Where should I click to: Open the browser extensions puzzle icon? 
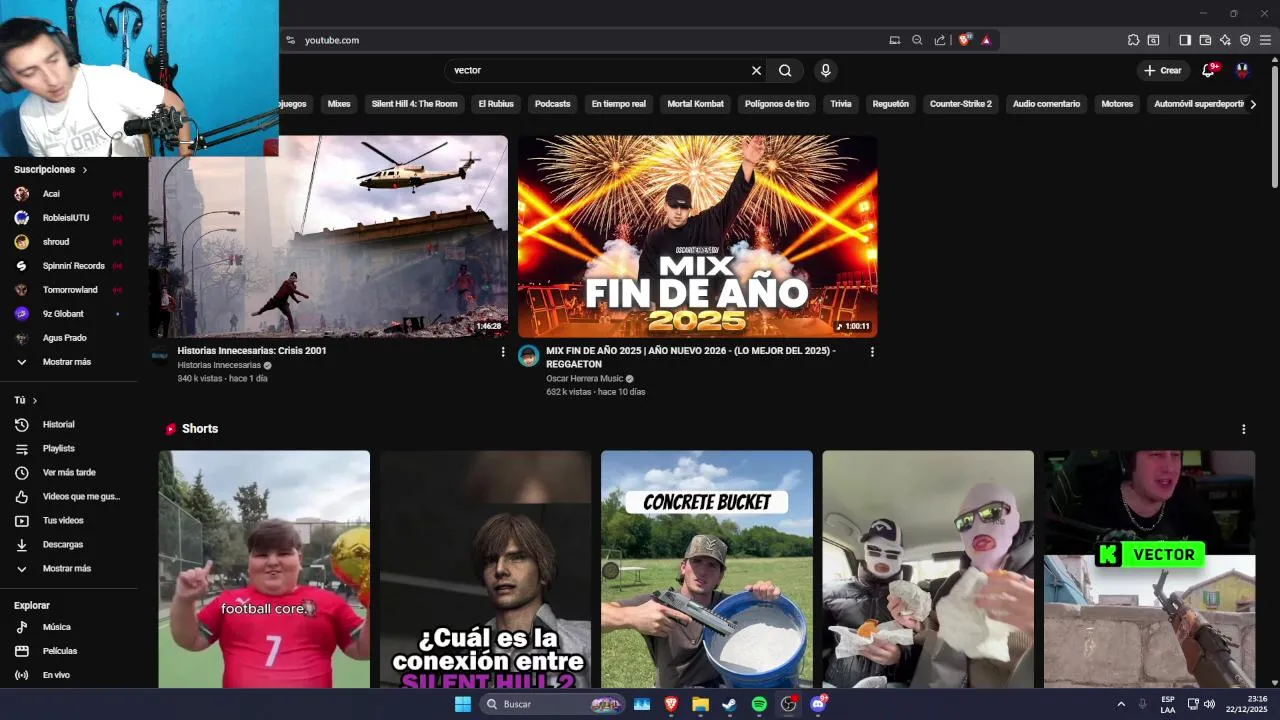point(1133,40)
